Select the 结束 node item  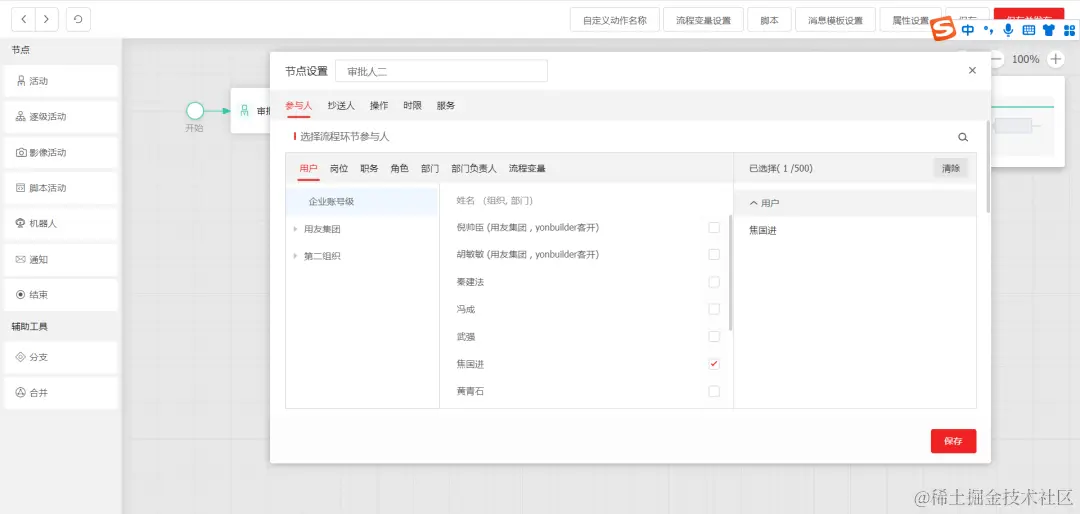click(x=61, y=295)
